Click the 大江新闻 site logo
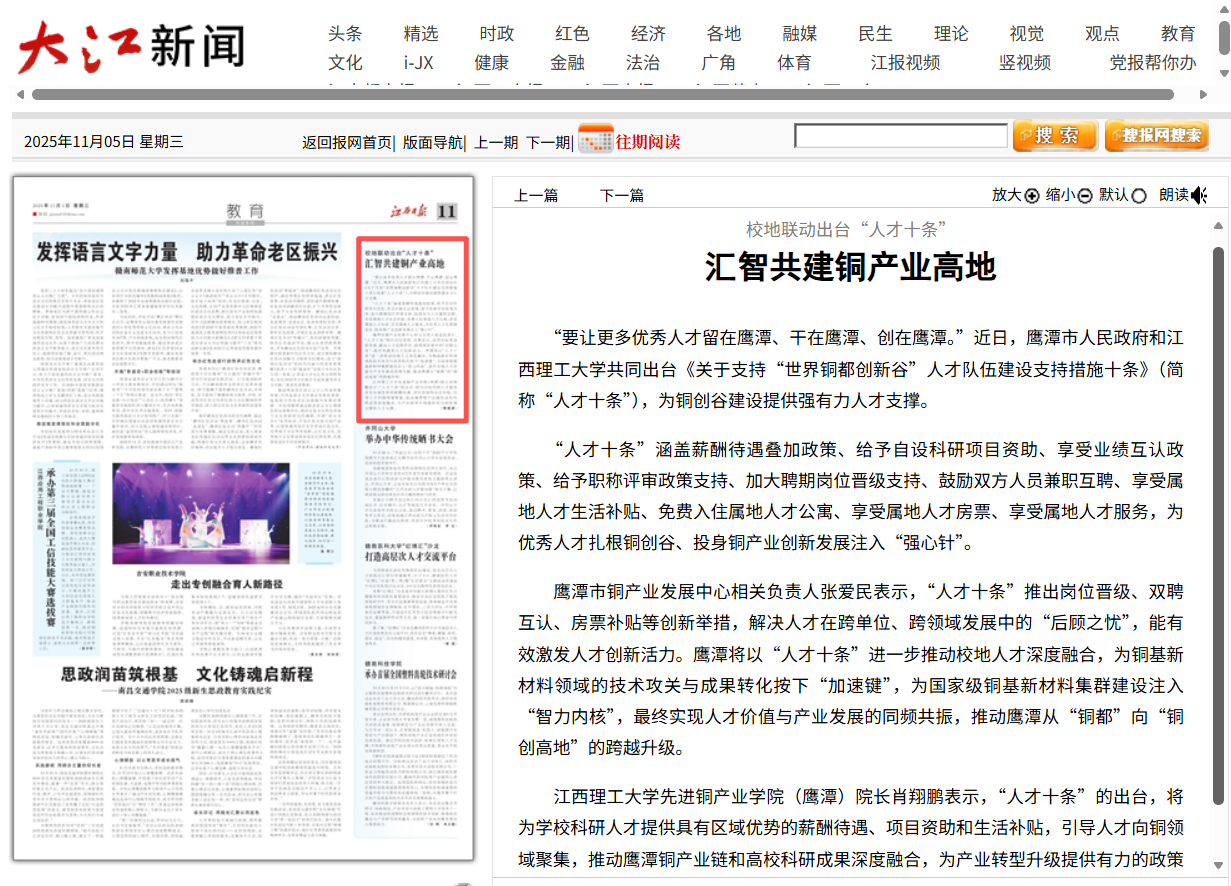Screen dimensions: 1231x886 click(131, 47)
